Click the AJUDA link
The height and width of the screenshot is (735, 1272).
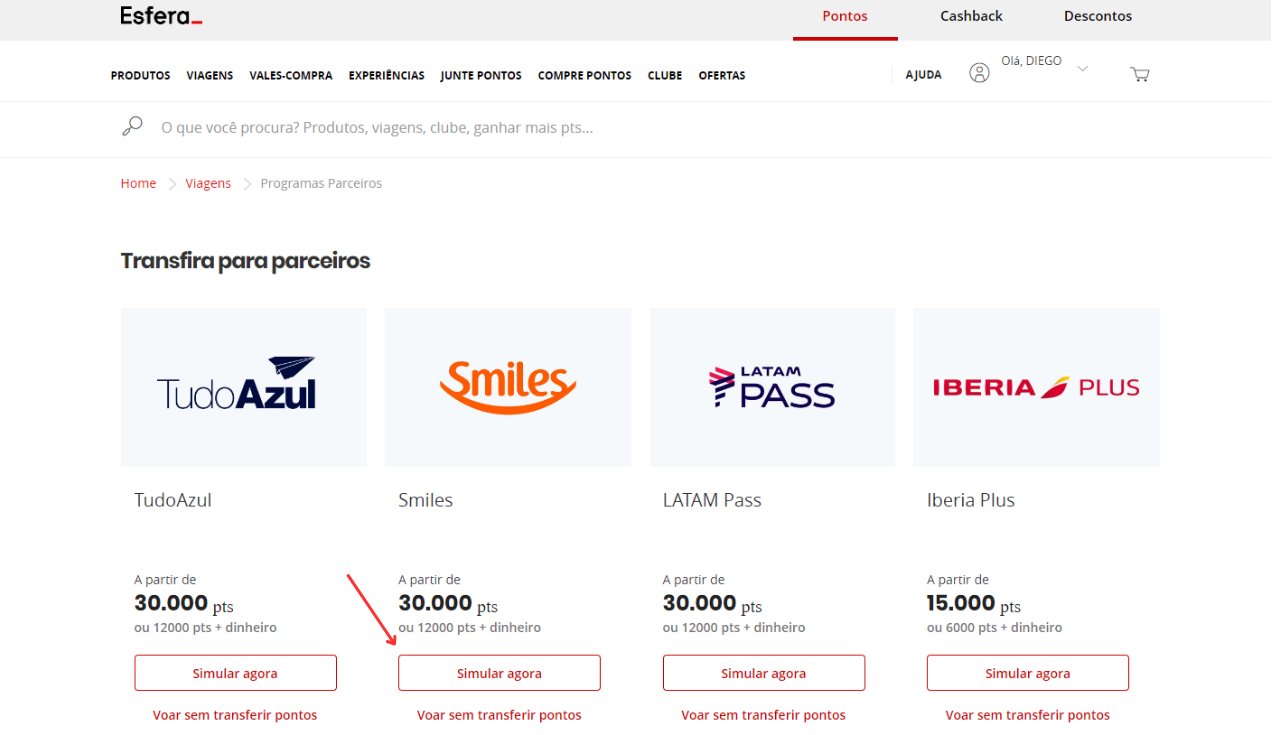tap(923, 75)
